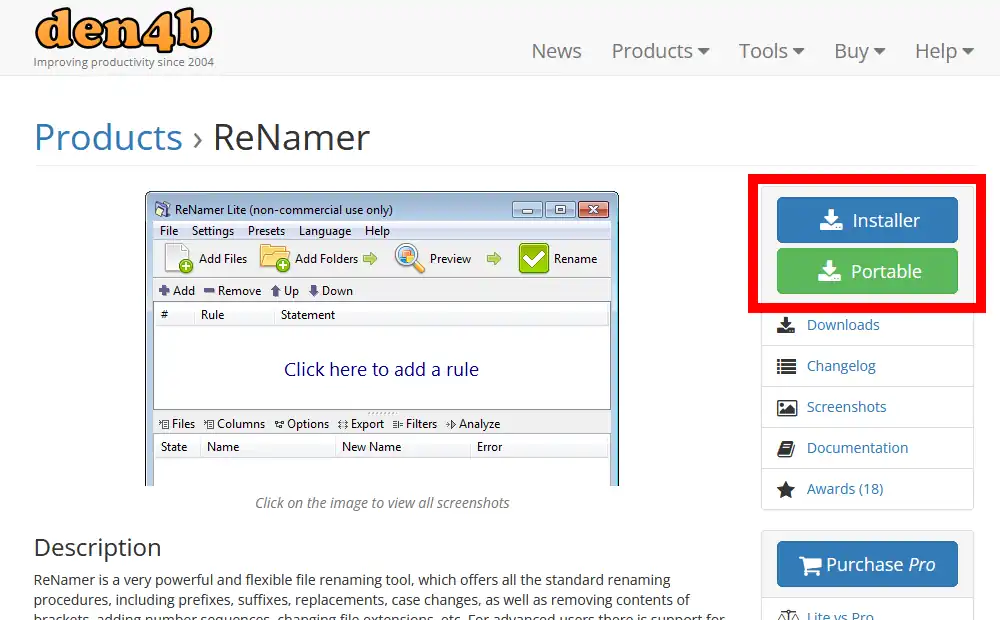
Task: Click the list icon beside Changelog
Action: pyautogui.click(x=787, y=366)
